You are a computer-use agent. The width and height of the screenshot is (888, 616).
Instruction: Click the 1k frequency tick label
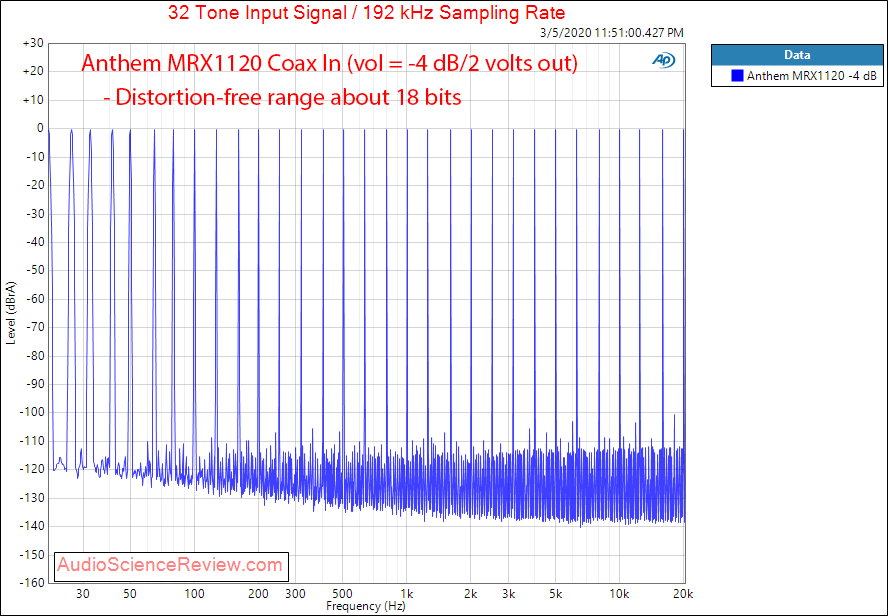coord(406,594)
